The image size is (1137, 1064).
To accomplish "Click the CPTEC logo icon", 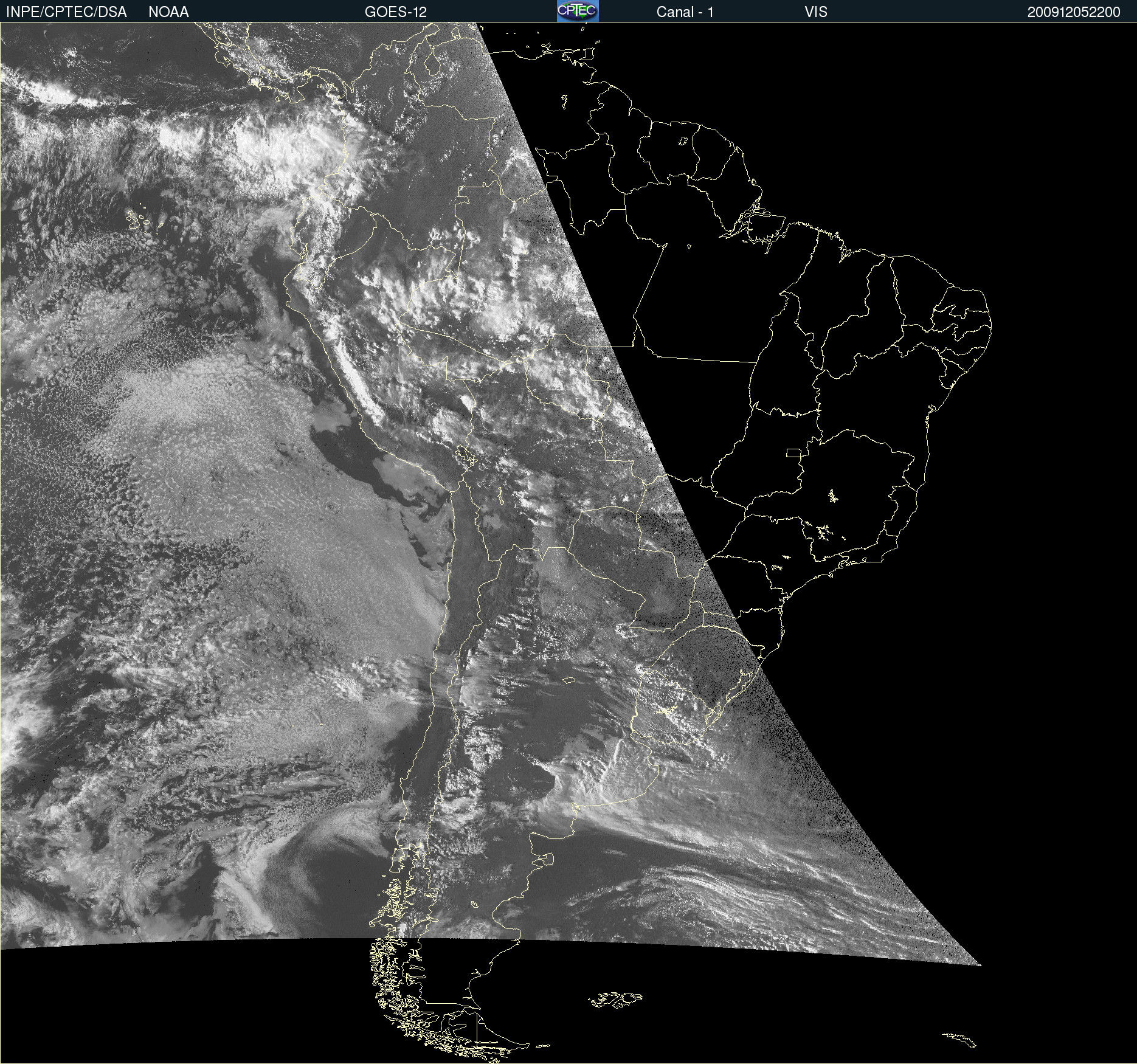I will [x=578, y=11].
